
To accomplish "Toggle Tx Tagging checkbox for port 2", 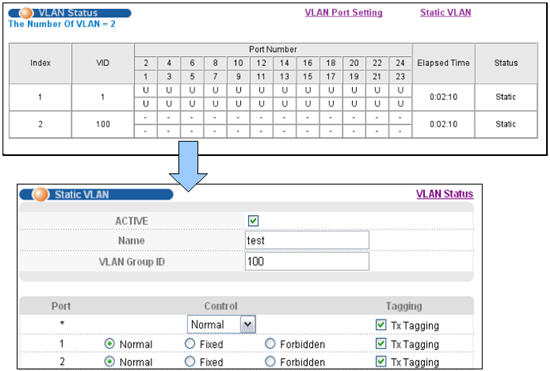I will (x=381, y=362).
